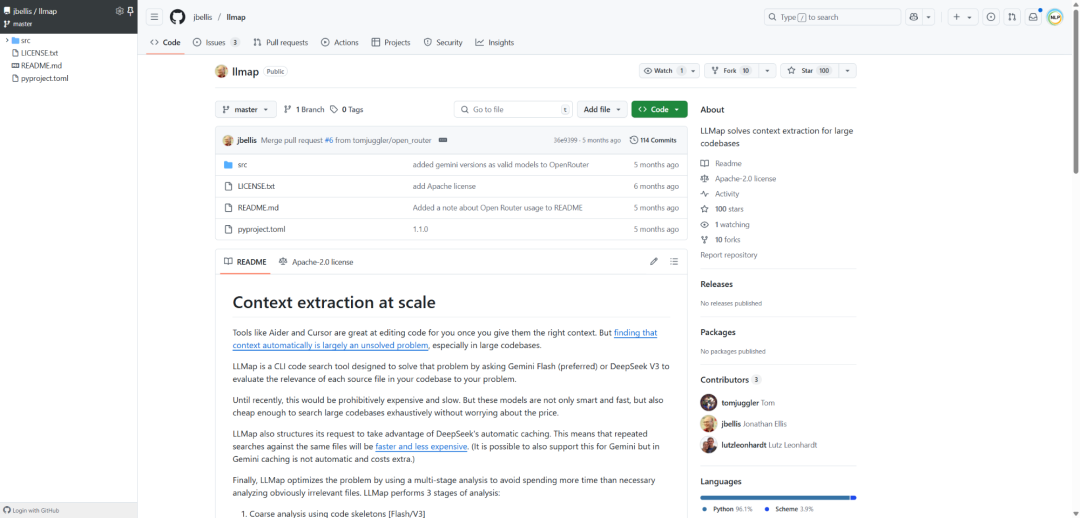The height and width of the screenshot is (518, 1080).
Task: Click the Python segment of the languages bar
Action: point(775,497)
